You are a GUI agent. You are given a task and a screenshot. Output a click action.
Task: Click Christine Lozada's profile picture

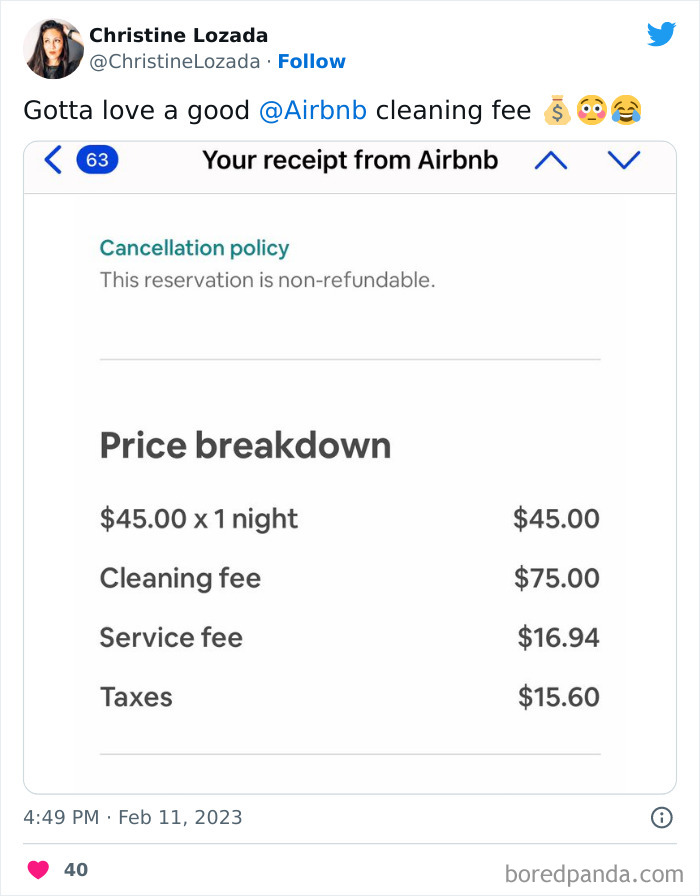pos(53,47)
